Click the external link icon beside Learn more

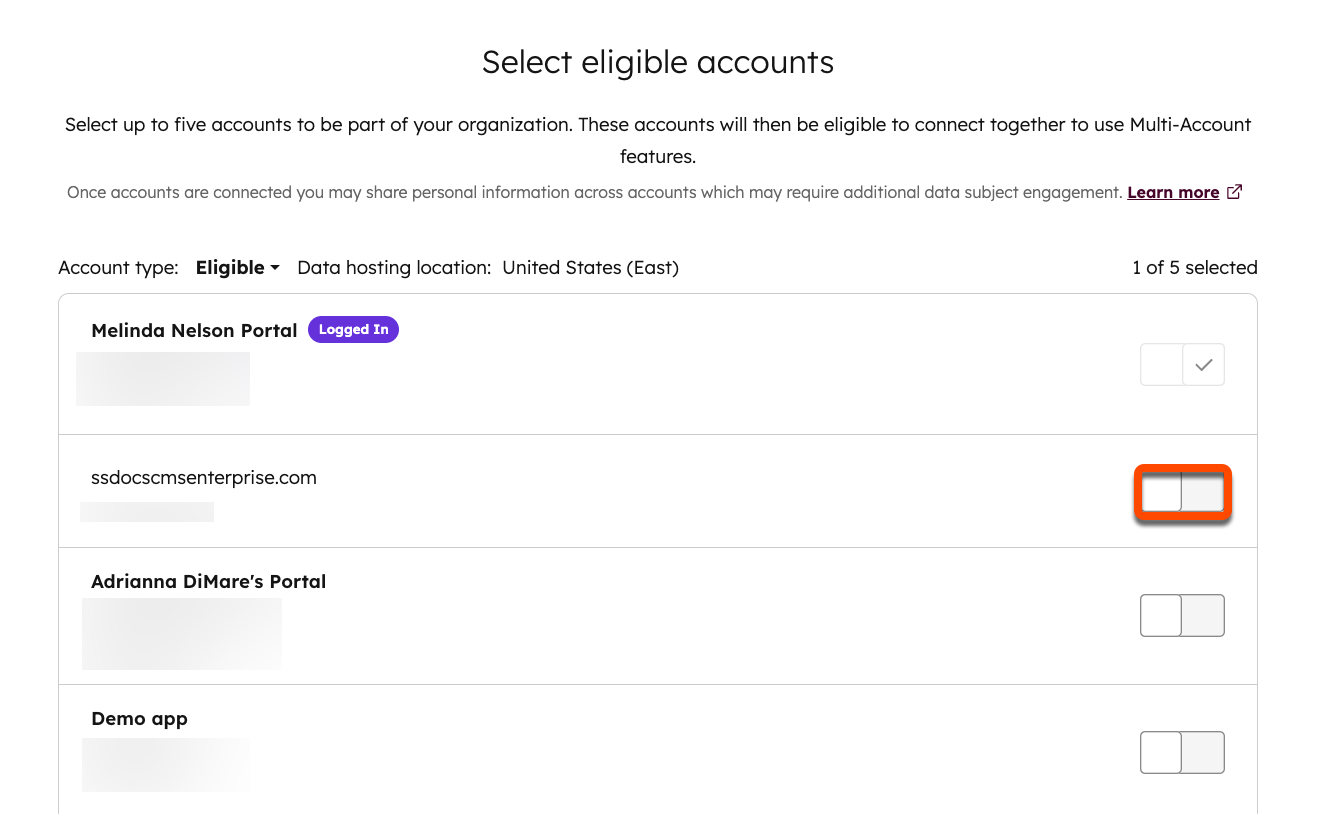[1234, 191]
